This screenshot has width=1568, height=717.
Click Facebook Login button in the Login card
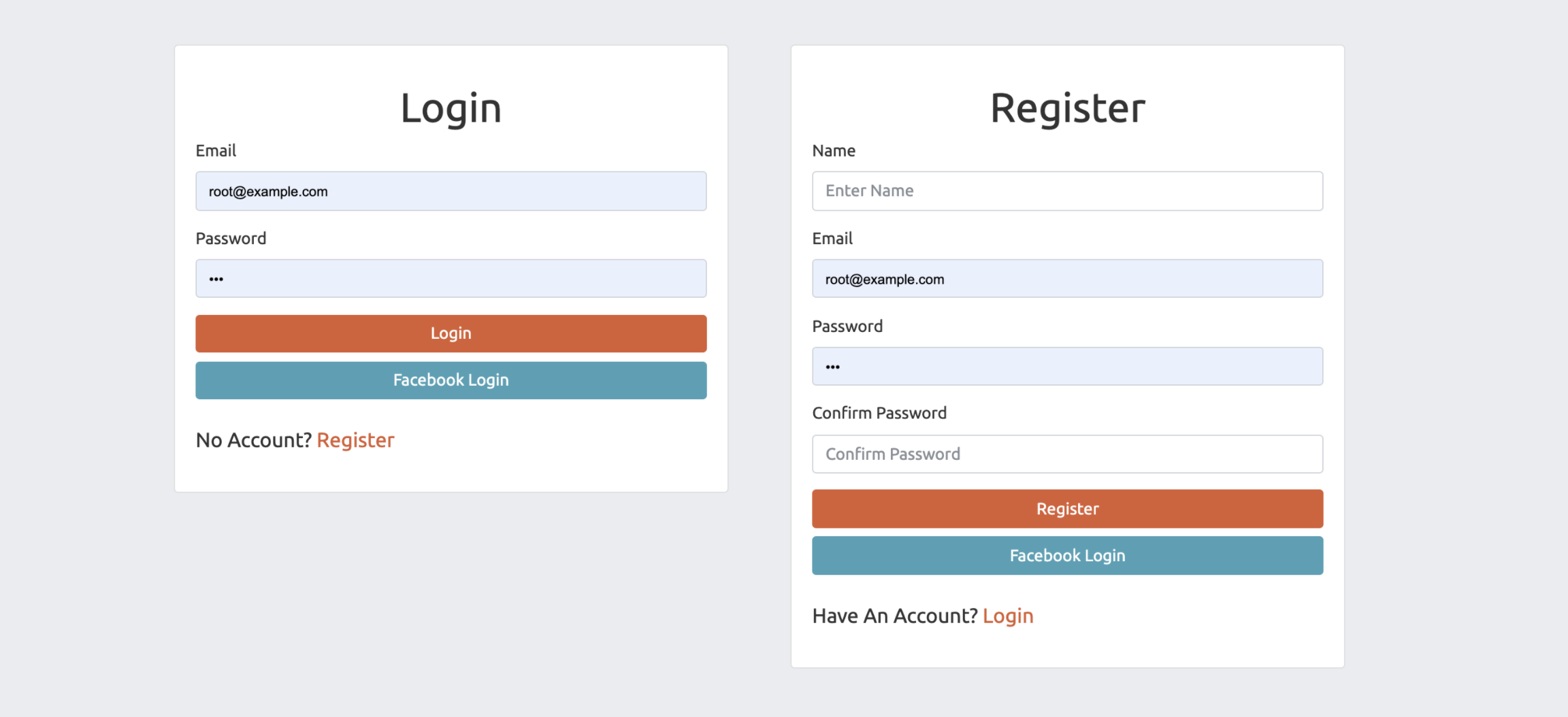point(451,380)
